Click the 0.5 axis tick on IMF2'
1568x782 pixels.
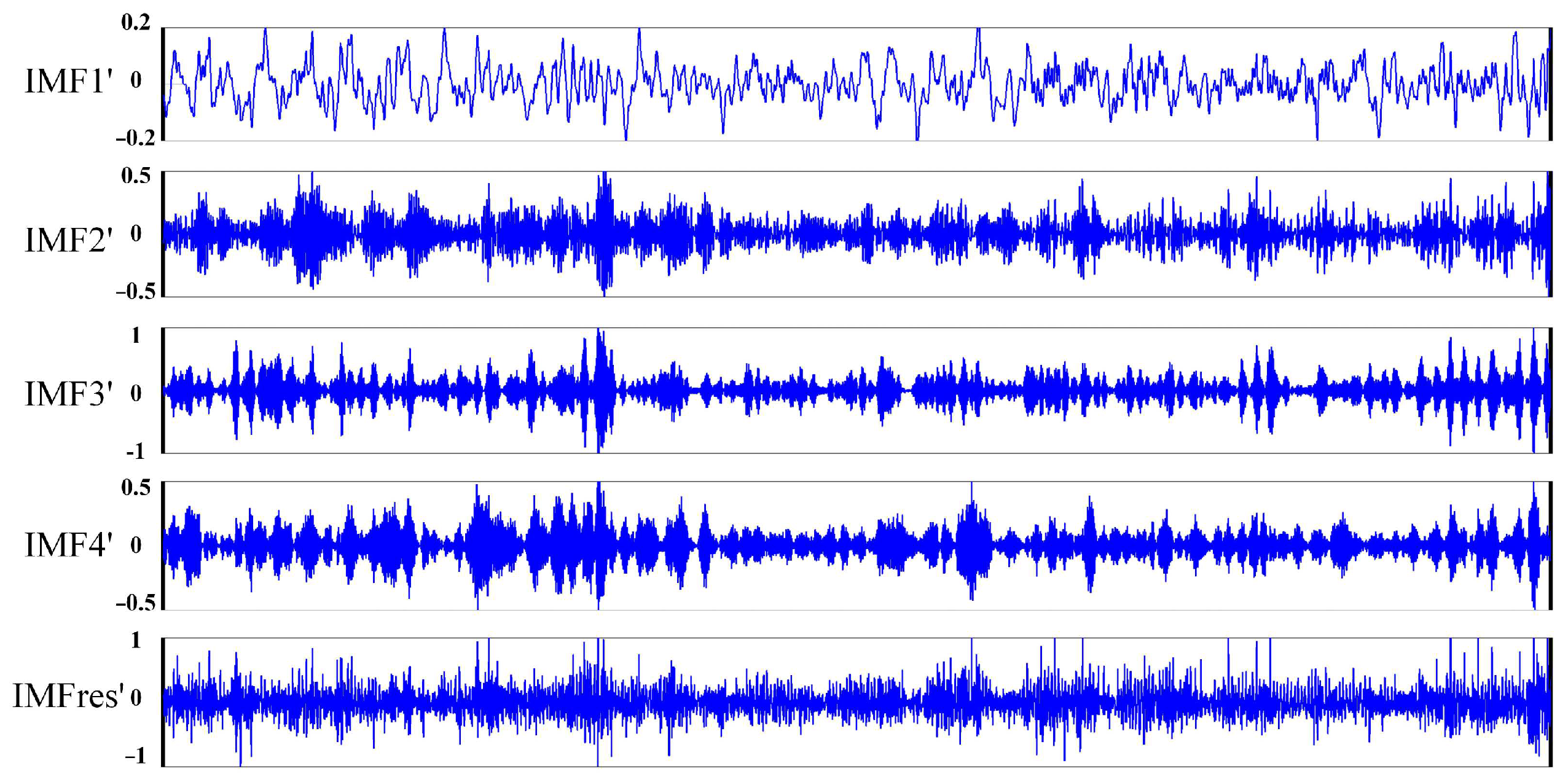(136, 176)
